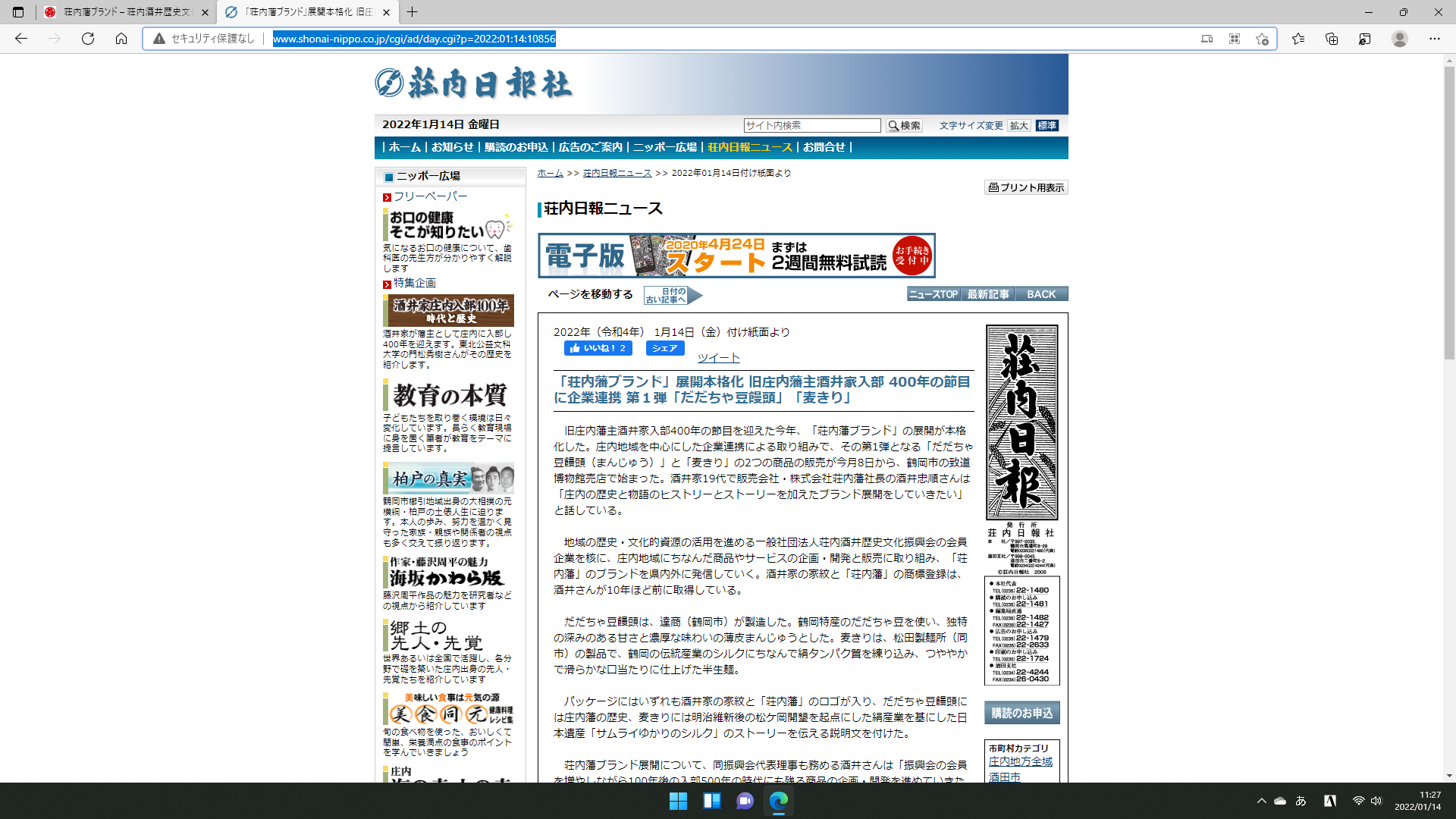Switch font size to 拡大 (enlarge)

pyautogui.click(x=1018, y=125)
